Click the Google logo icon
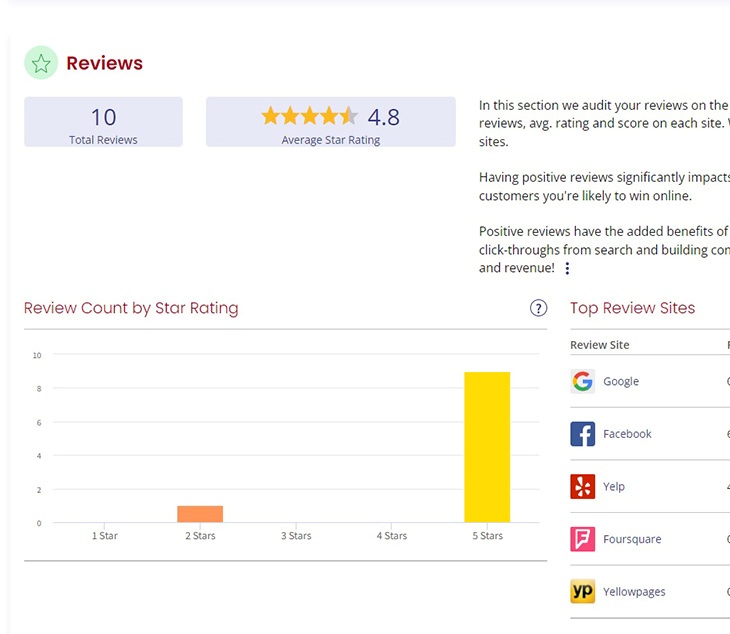Viewport: 730px width, 634px height. click(582, 381)
